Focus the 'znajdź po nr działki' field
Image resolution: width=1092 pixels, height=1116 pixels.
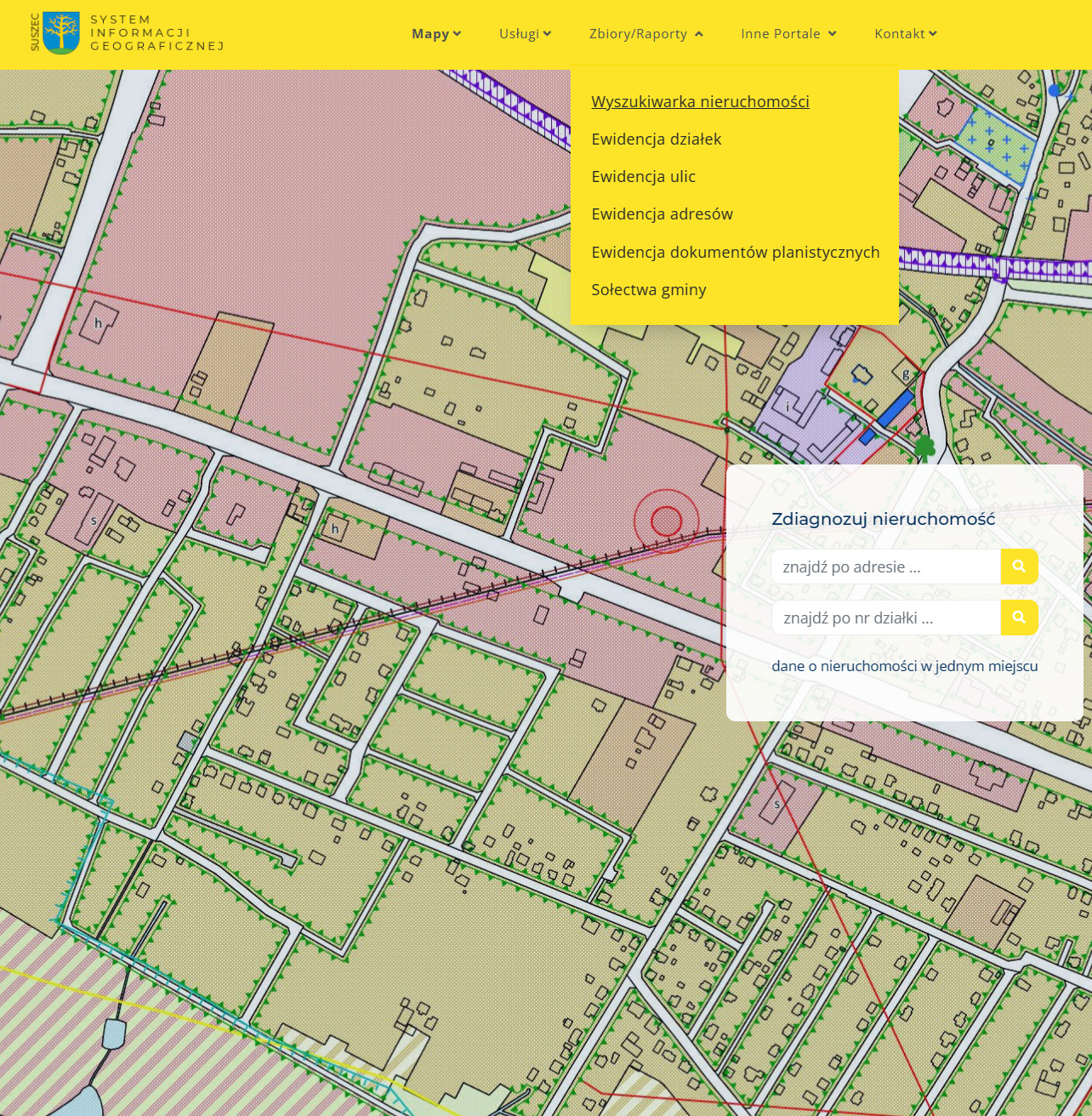884,618
